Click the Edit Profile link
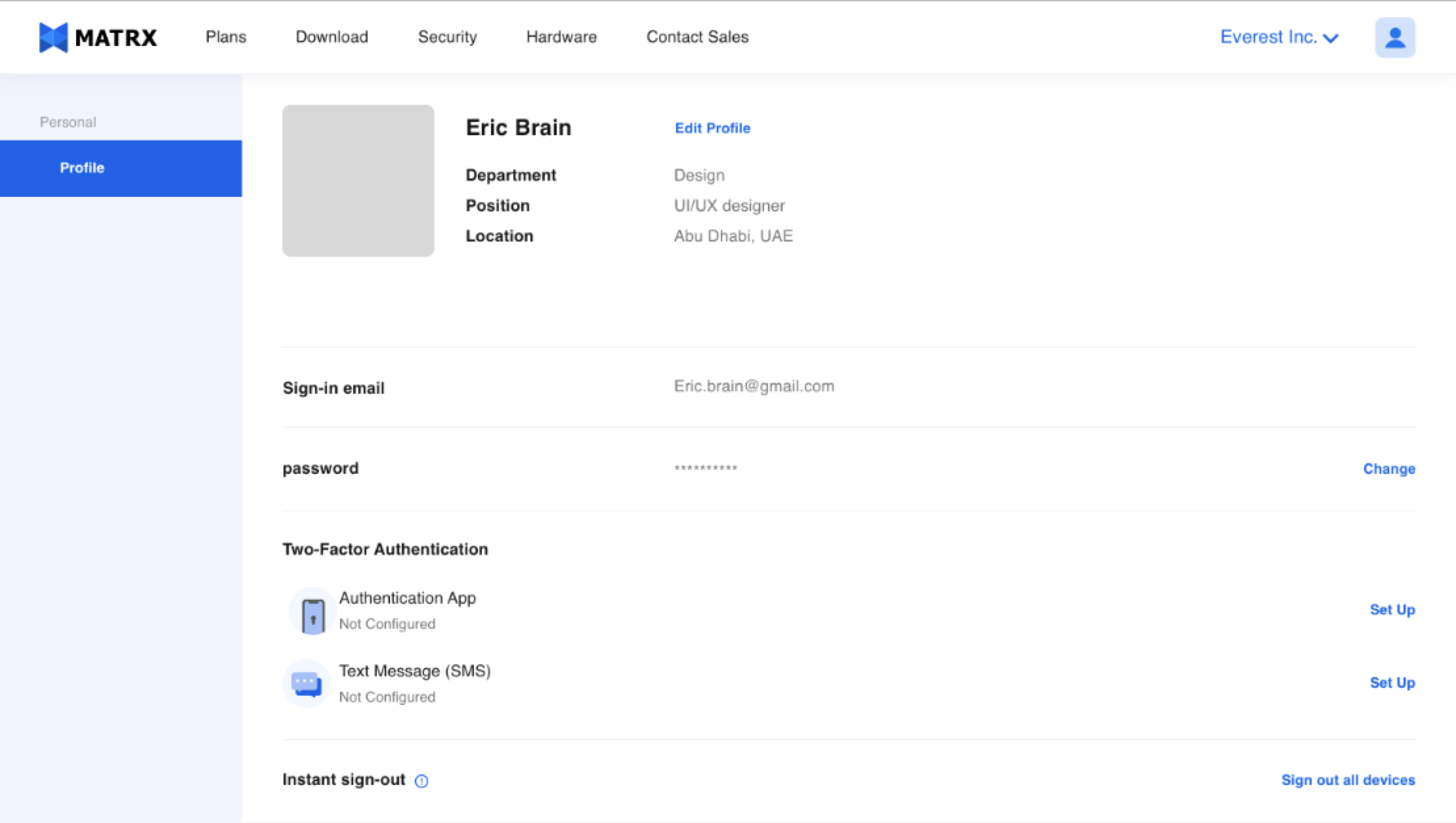Viewport: 1456px width, 823px height. pyautogui.click(x=712, y=128)
